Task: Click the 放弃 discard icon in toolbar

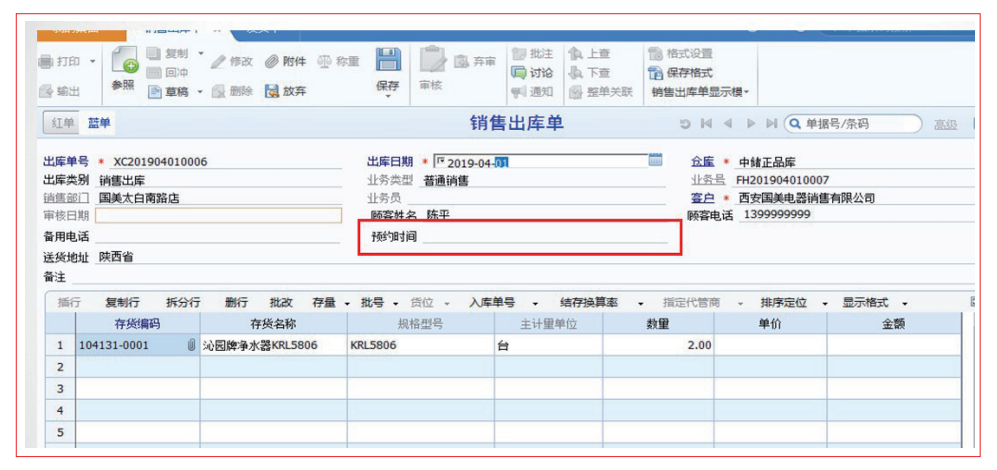Action: pos(271,91)
